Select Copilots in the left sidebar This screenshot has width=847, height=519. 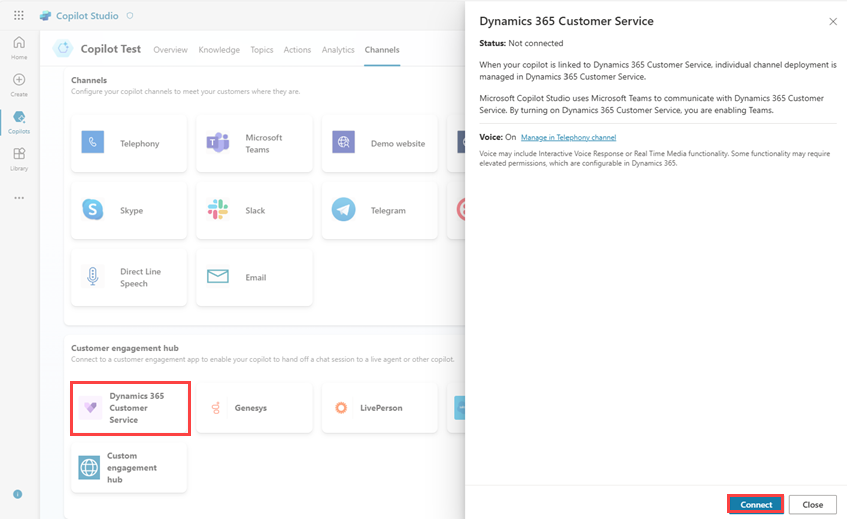tap(19, 122)
